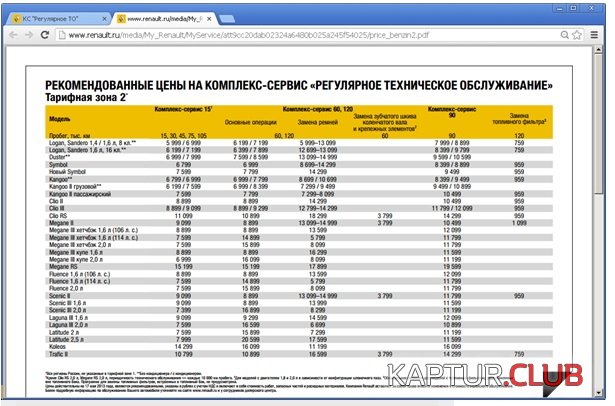The width and height of the screenshot is (615, 406).
Task: Click the "Scenic II" model name
Action: [x=59, y=296]
